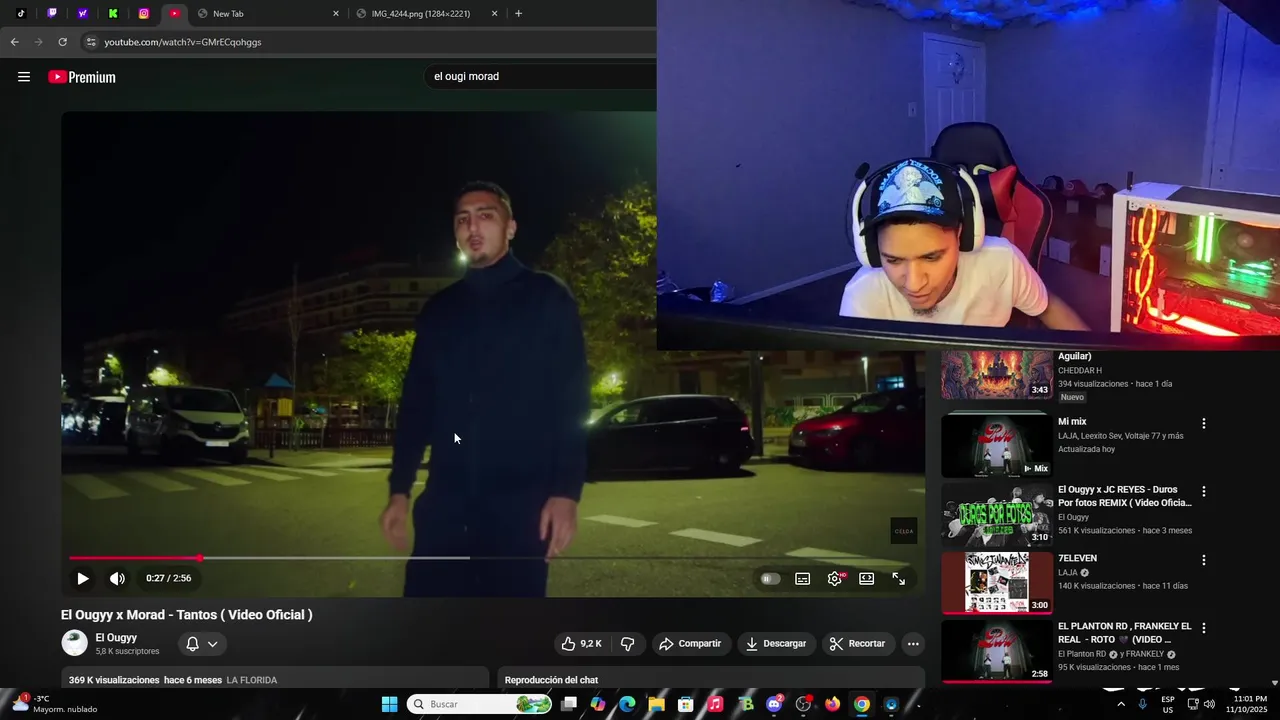Like the video (9,2 K)
This screenshot has width=1280, height=720.
coord(581,644)
